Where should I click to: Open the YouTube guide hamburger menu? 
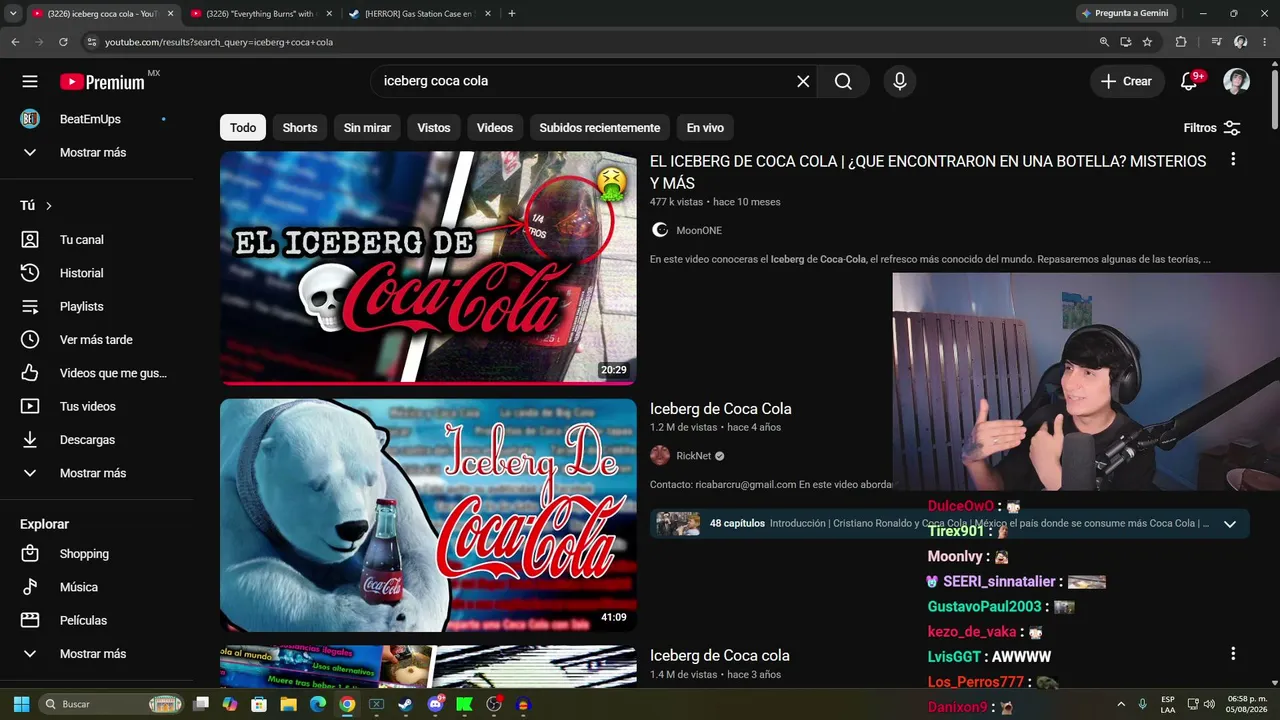[30, 81]
